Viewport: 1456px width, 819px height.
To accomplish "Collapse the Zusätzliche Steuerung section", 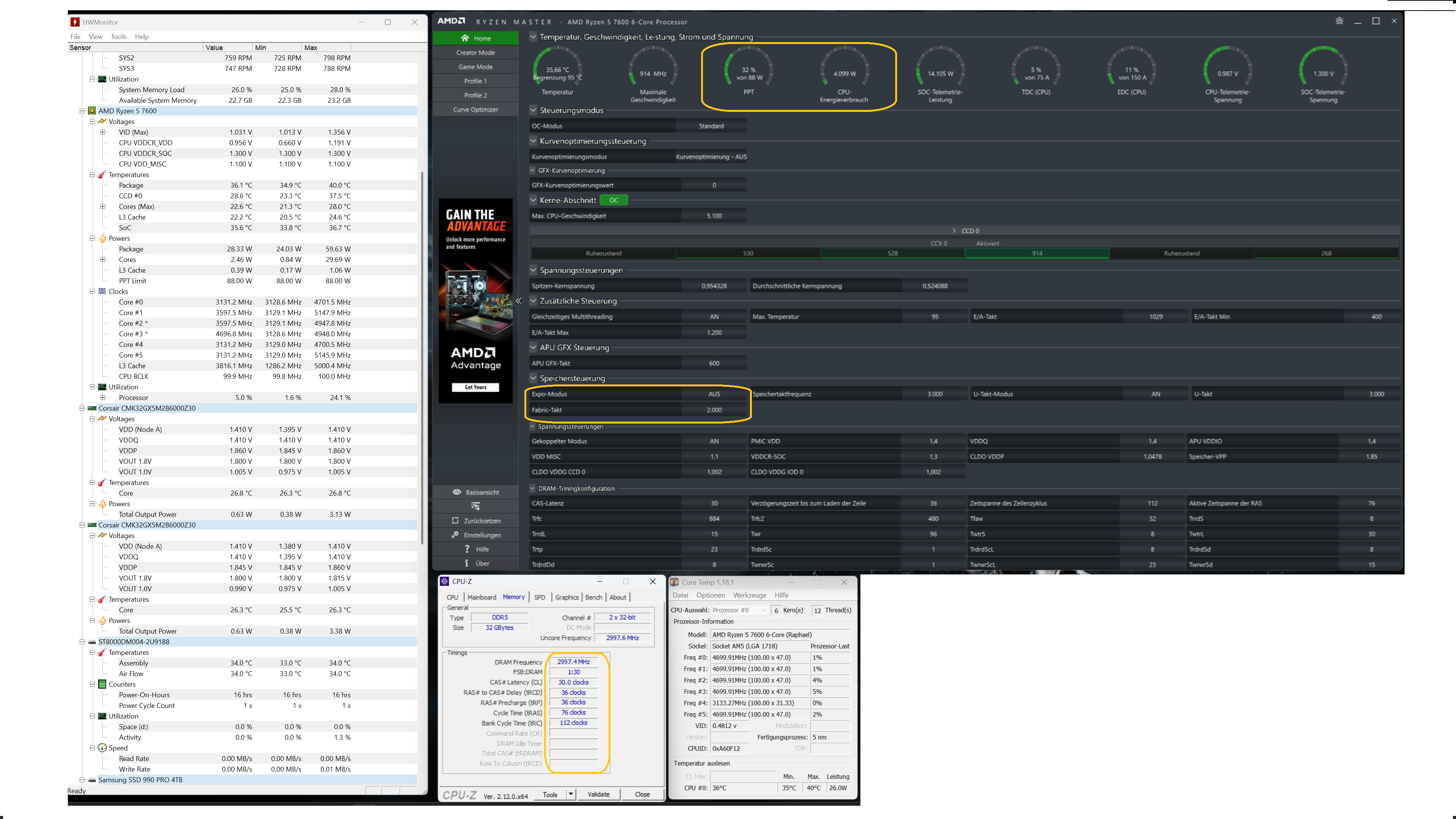I will pyautogui.click(x=533, y=301).
